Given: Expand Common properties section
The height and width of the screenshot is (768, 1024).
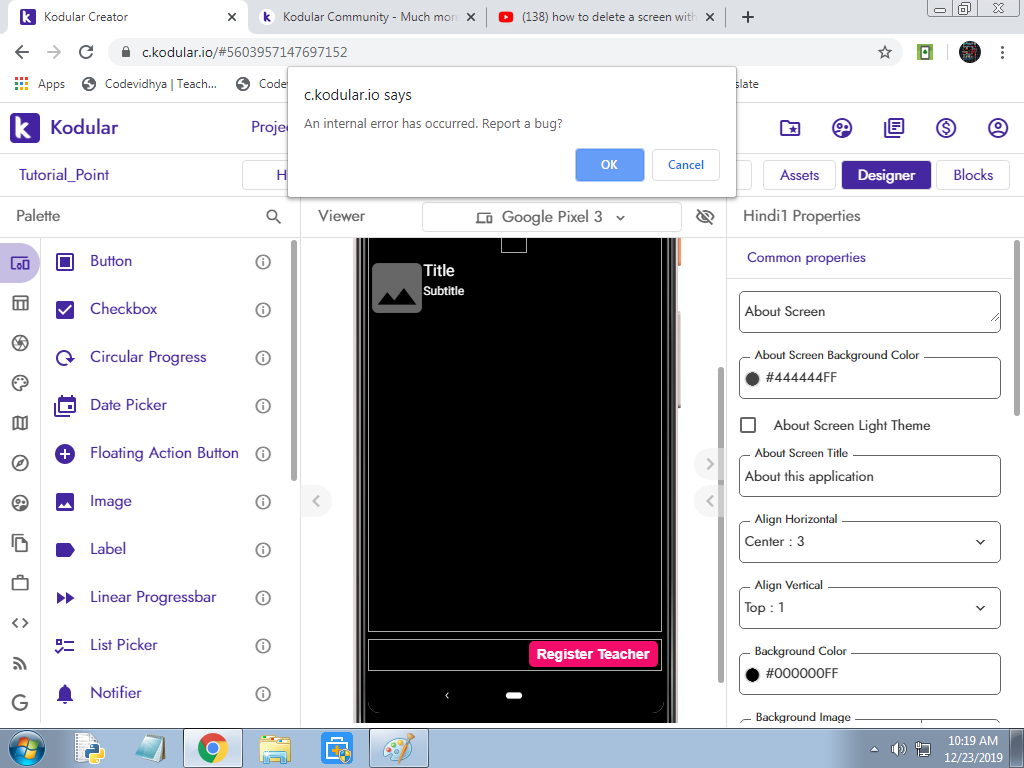Looking at the screenshot, I should pos(806,257).
